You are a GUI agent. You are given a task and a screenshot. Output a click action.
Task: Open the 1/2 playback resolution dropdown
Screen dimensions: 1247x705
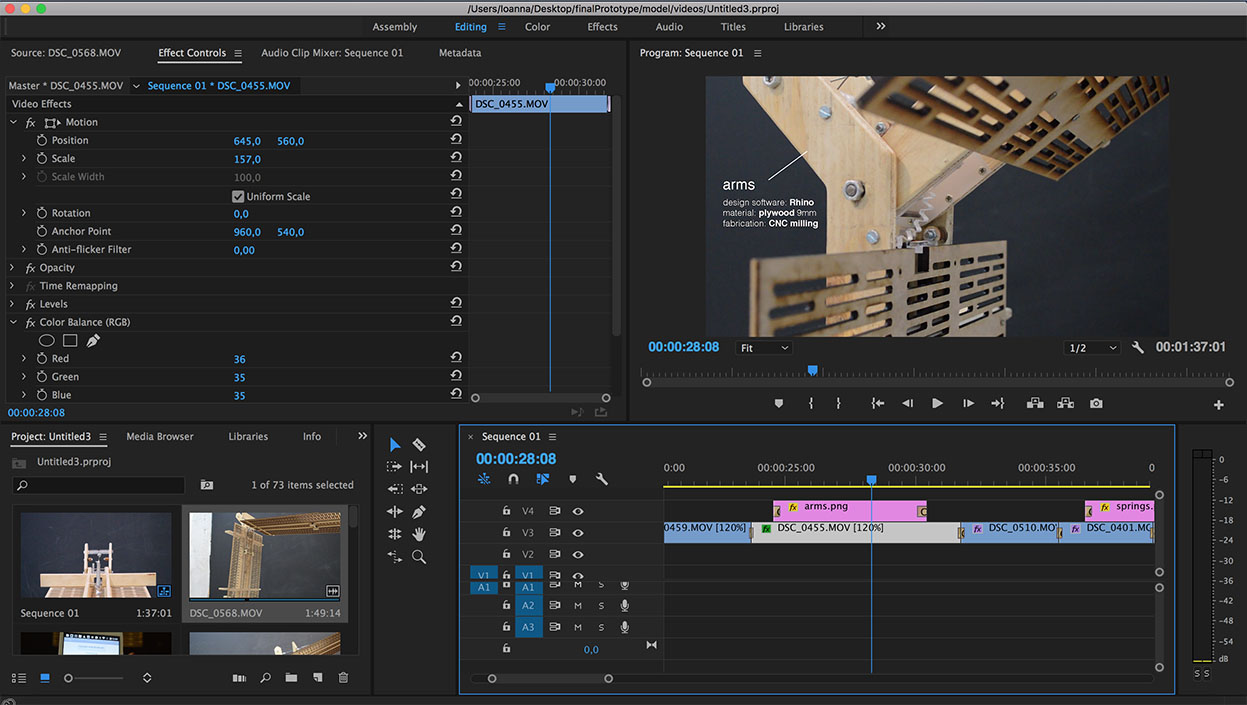click(x=1089, y=347)
